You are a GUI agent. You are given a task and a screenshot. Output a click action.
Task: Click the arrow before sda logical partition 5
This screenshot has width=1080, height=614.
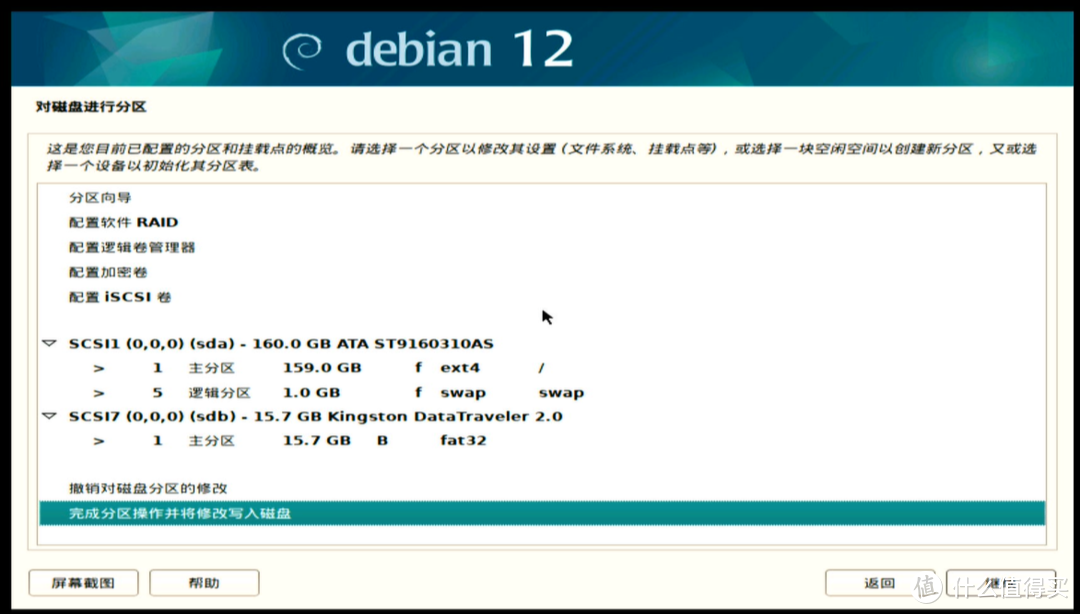click(x=99, y=393)
